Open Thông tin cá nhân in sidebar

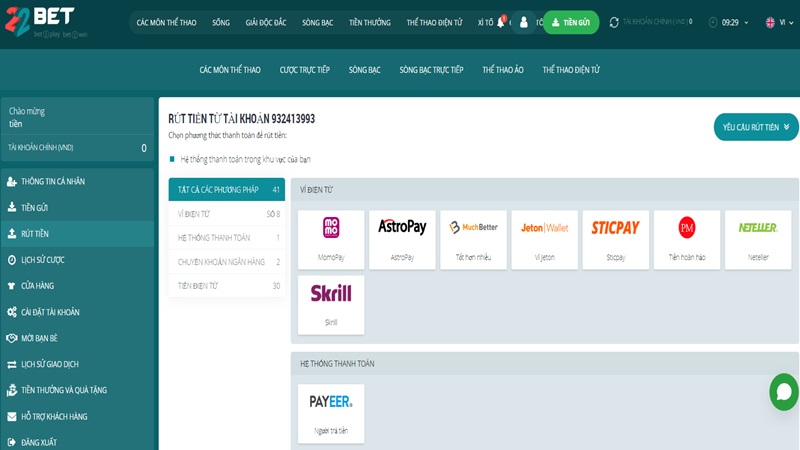pos(77,182)
